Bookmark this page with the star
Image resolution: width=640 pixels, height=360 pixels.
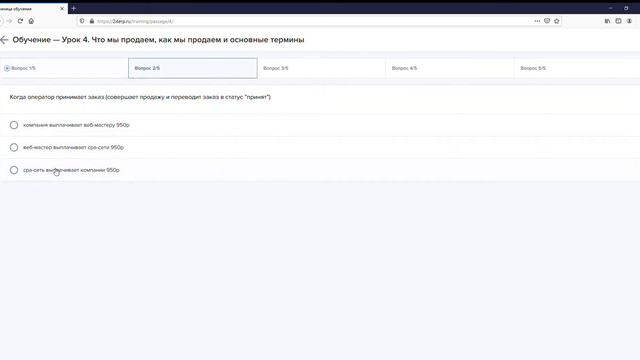pos(557,21)
